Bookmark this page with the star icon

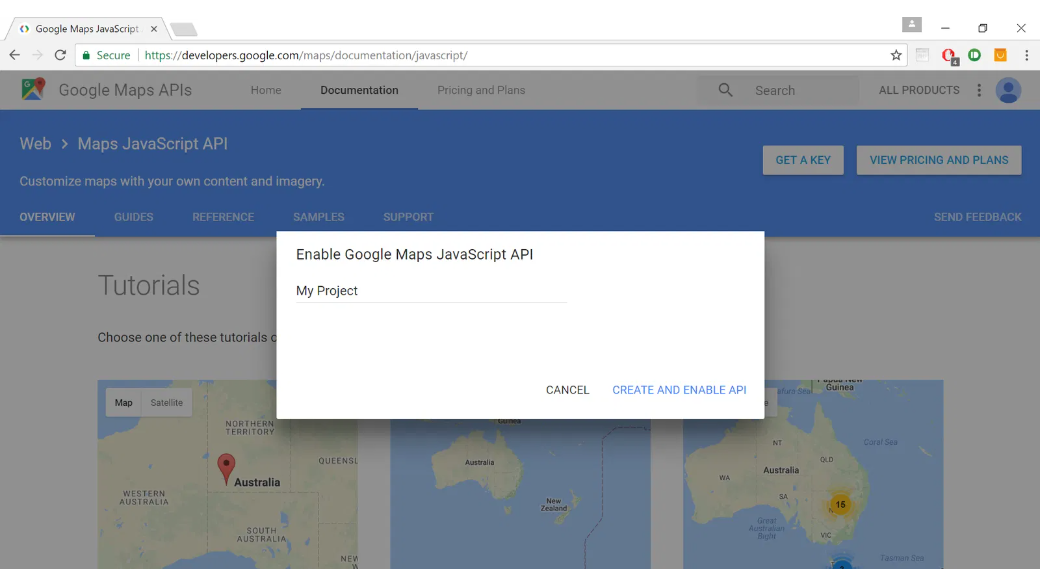pyautogui.click(x=896, y=55)
